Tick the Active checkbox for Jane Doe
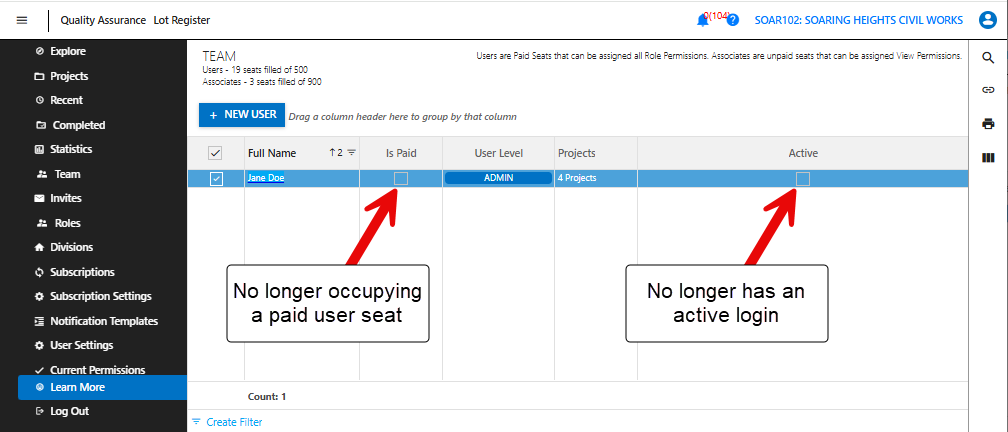This screenshot has height=432, width=1008. (802, 179)
